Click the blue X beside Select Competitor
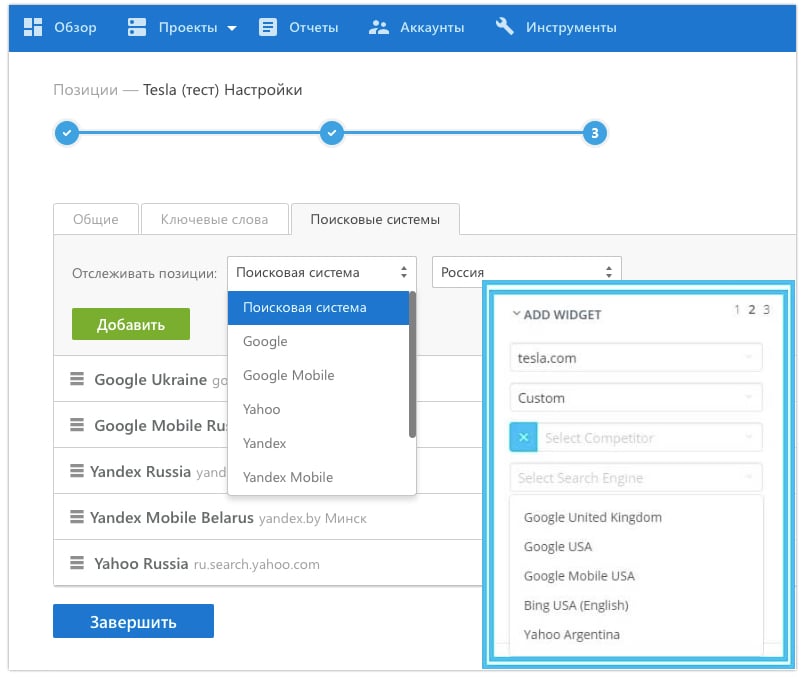This screenshot has width=801, height=677. coord(523,437)
